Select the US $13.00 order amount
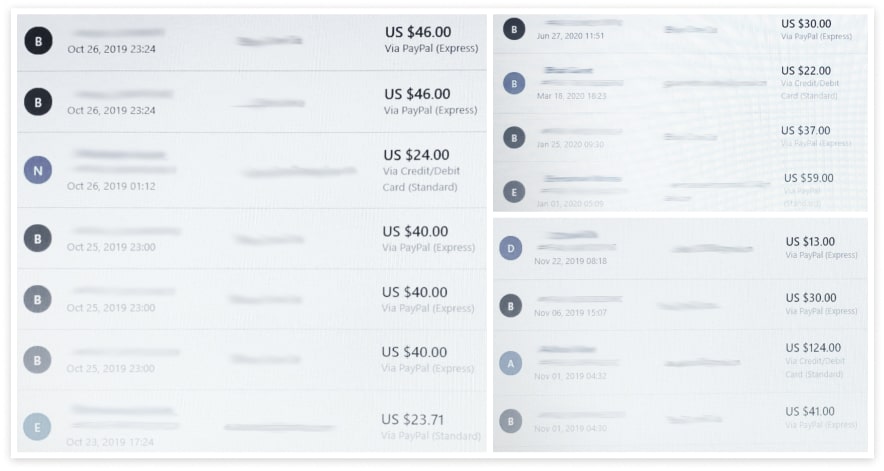The image size is (884, 471). click(x=810, y=241)
